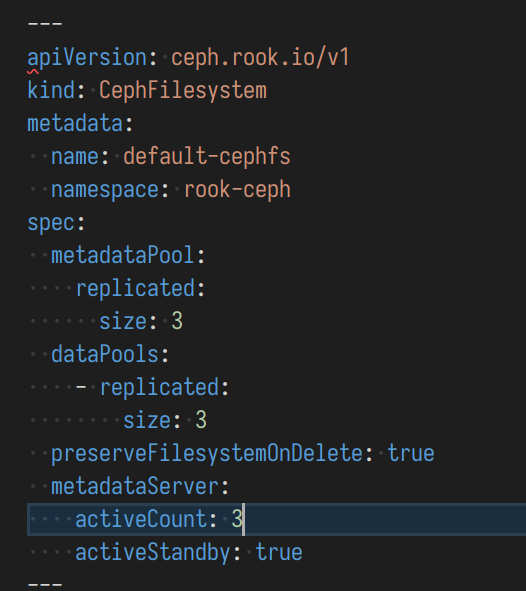Place cursor on ceph.rook.io/v1 value

(x=260, y=58)
